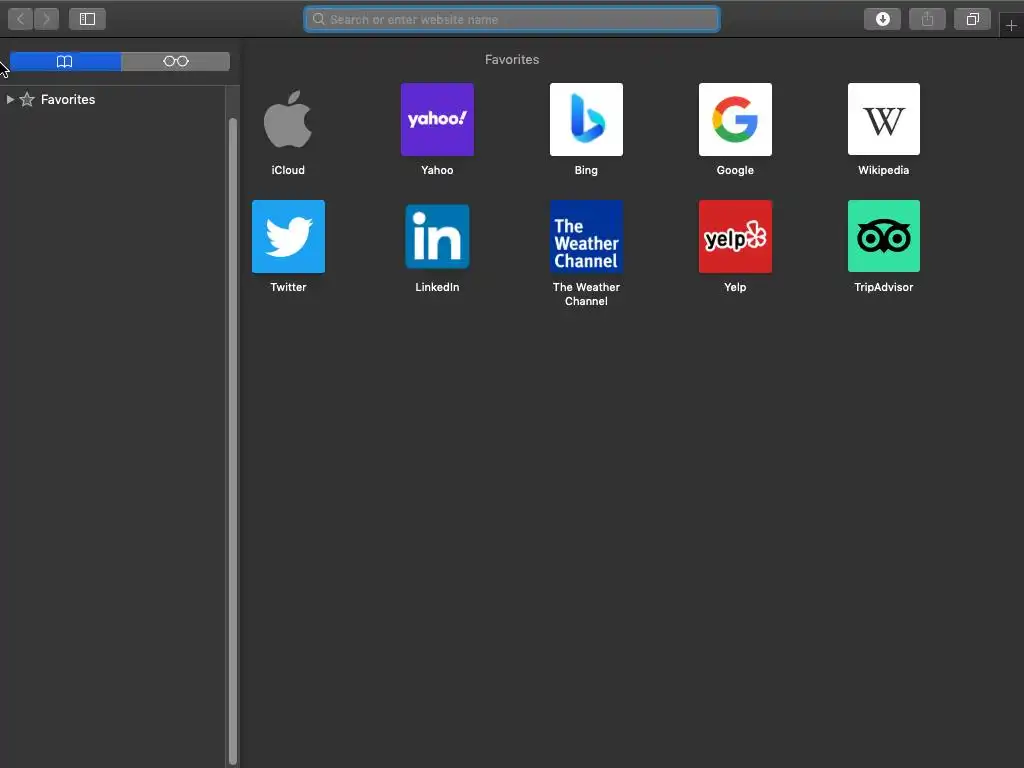Click the 'iCloud' label text
Image resolution: width=1024 pixels, height=768 pixels.
click(x=288, y=170)
